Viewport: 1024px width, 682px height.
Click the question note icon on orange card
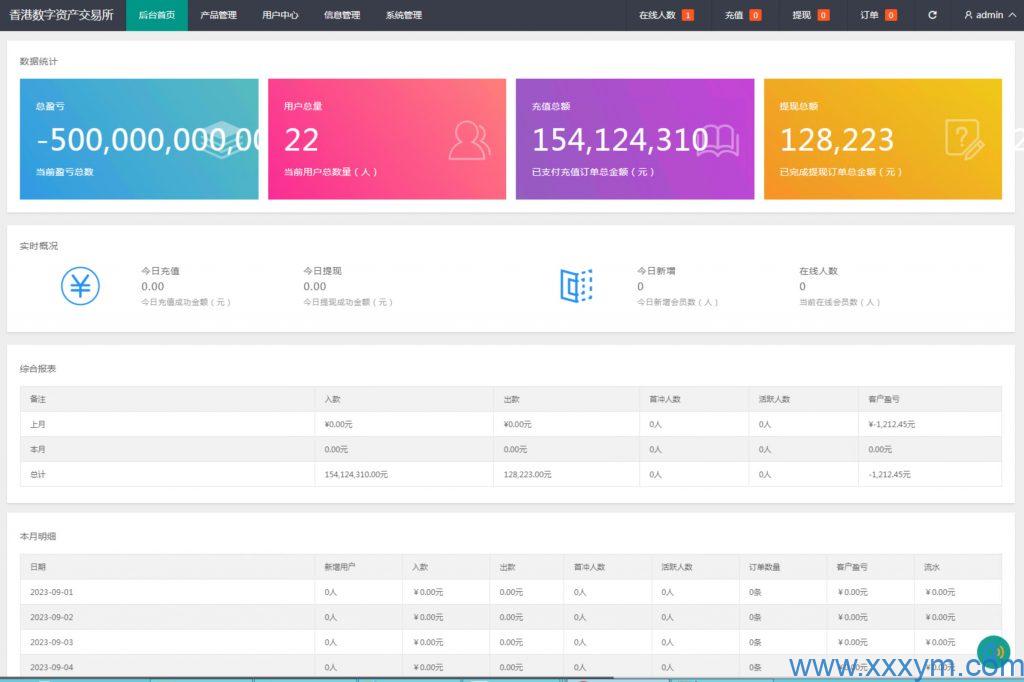pos(964,139)
